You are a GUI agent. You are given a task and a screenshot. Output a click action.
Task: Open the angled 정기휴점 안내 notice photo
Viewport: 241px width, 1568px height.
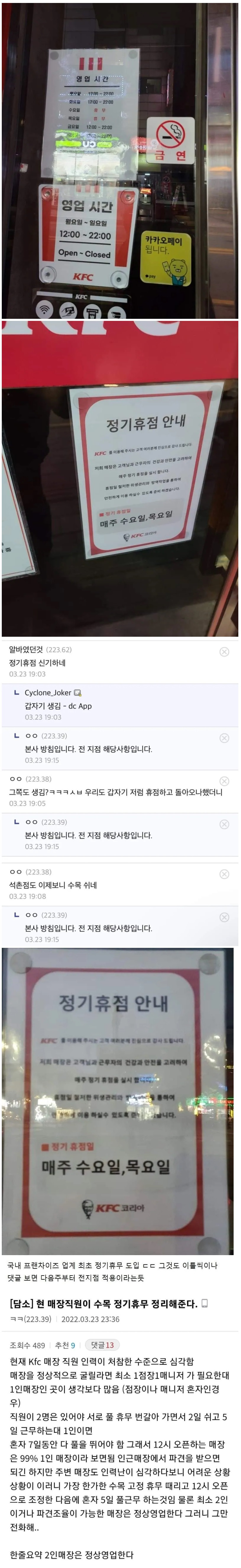point(120,478)
